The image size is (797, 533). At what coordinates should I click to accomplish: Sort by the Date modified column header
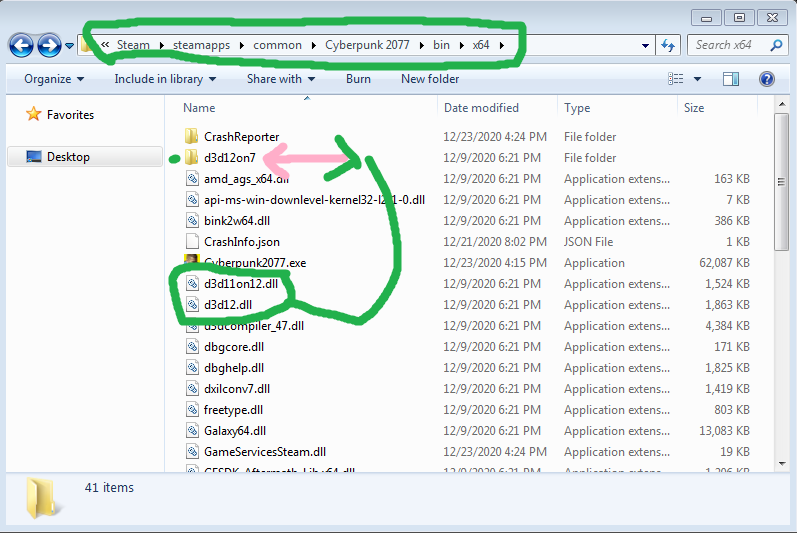(x=481, y=108)
